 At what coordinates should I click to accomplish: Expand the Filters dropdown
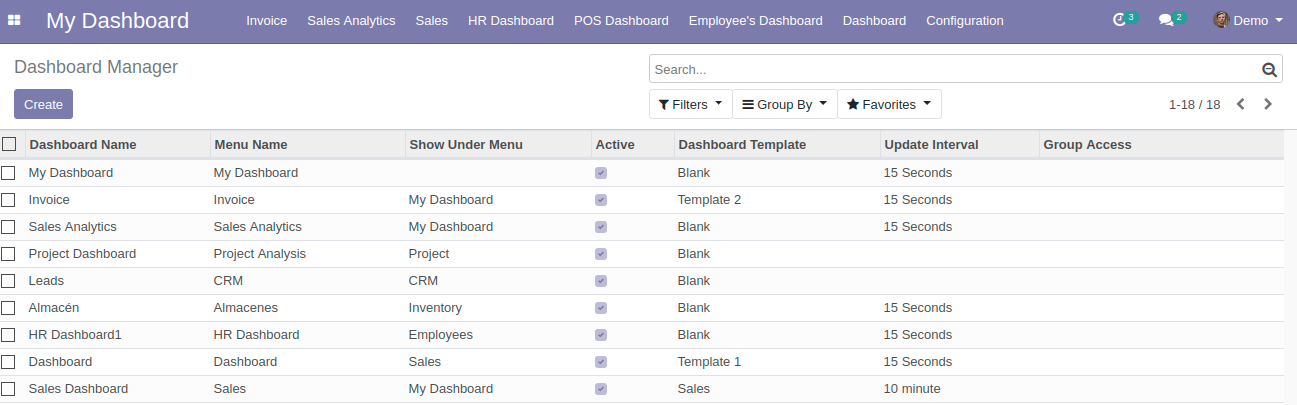[x=690, y=104]
